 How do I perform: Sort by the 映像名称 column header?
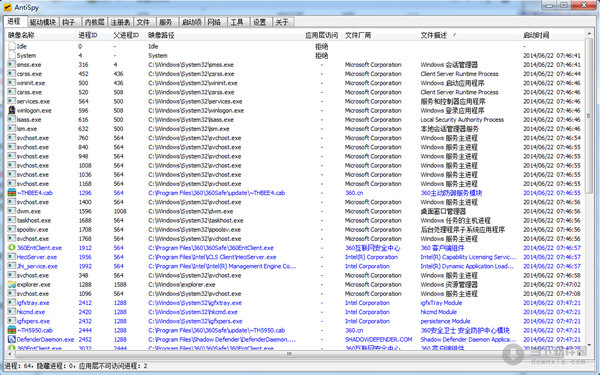40,35
